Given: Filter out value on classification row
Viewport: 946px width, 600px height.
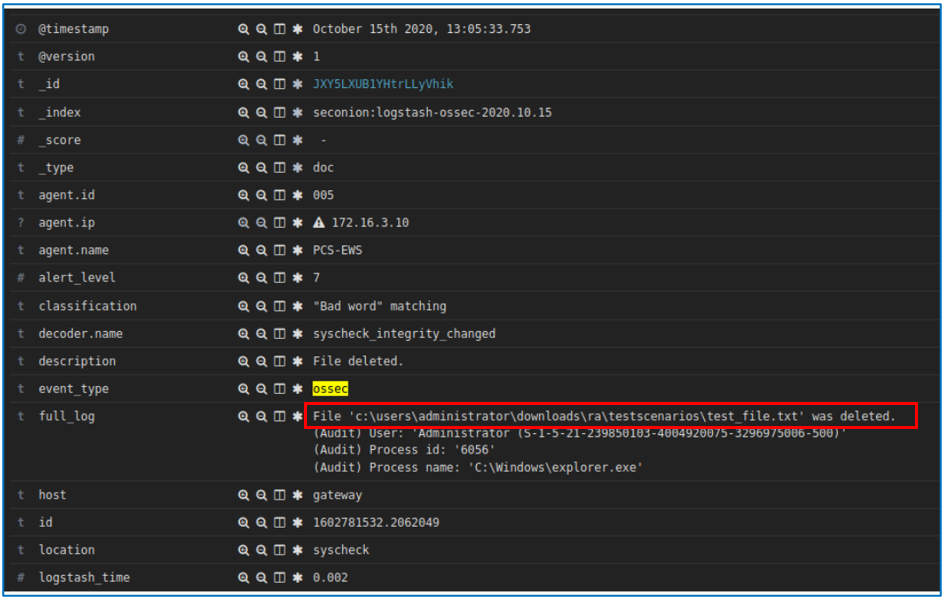Looking at the screenshot, I should [261, 306].
